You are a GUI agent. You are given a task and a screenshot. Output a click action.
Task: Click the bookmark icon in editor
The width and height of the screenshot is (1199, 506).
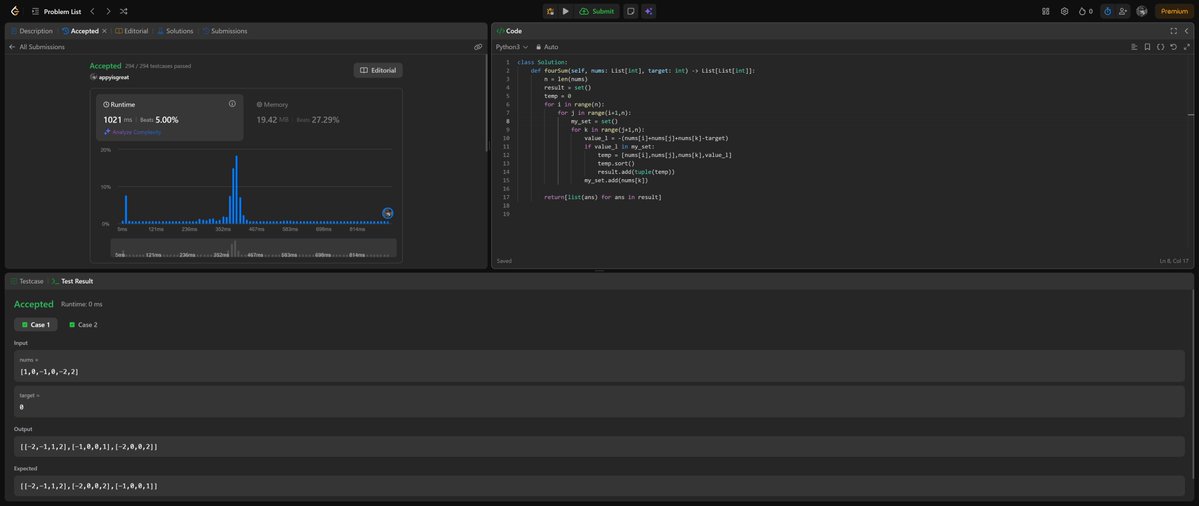pos(1147,47)
